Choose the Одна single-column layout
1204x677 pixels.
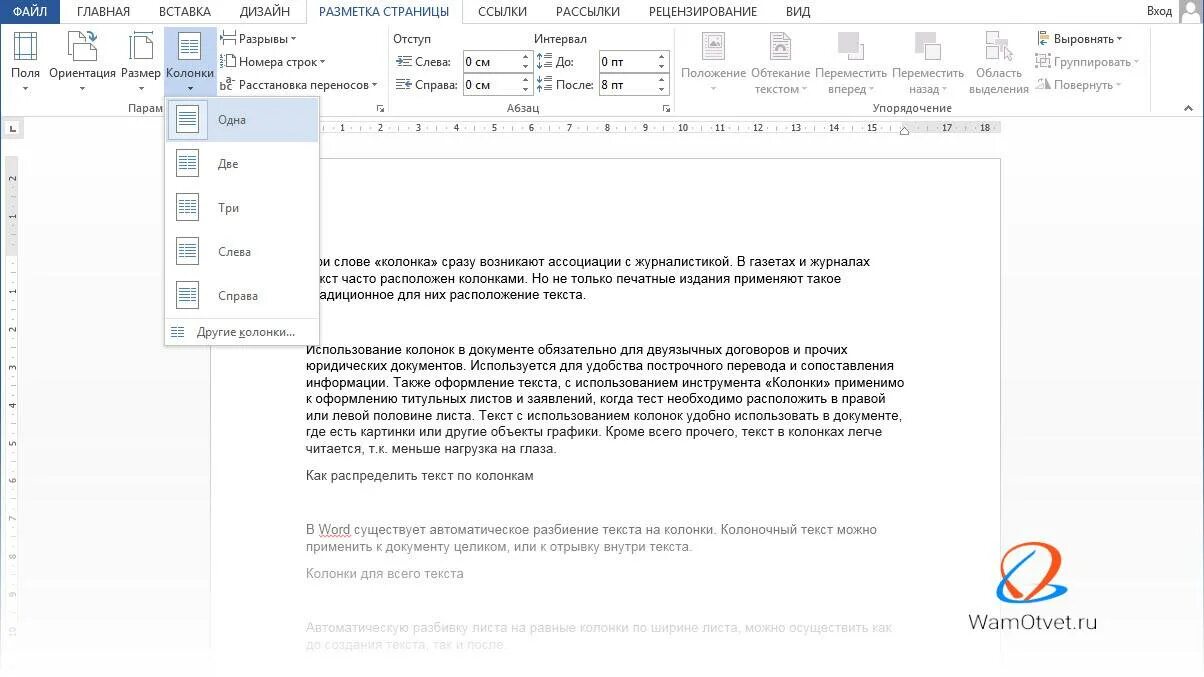click(242, 120)
